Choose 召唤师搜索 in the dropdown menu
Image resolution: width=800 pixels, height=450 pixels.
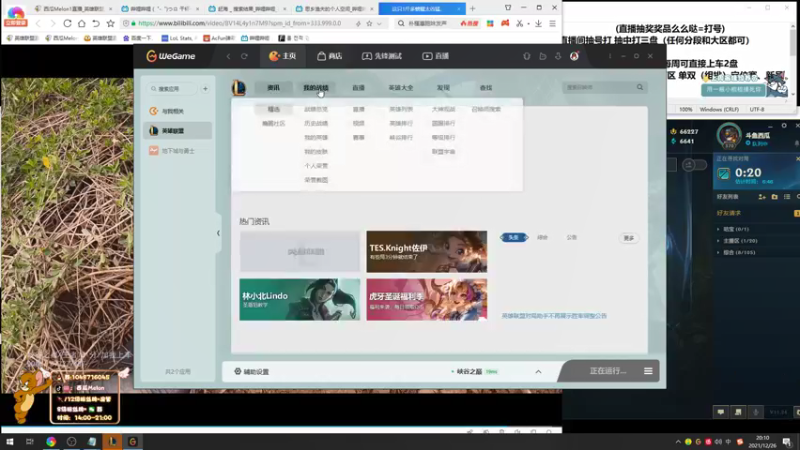(x=486, y=109)
